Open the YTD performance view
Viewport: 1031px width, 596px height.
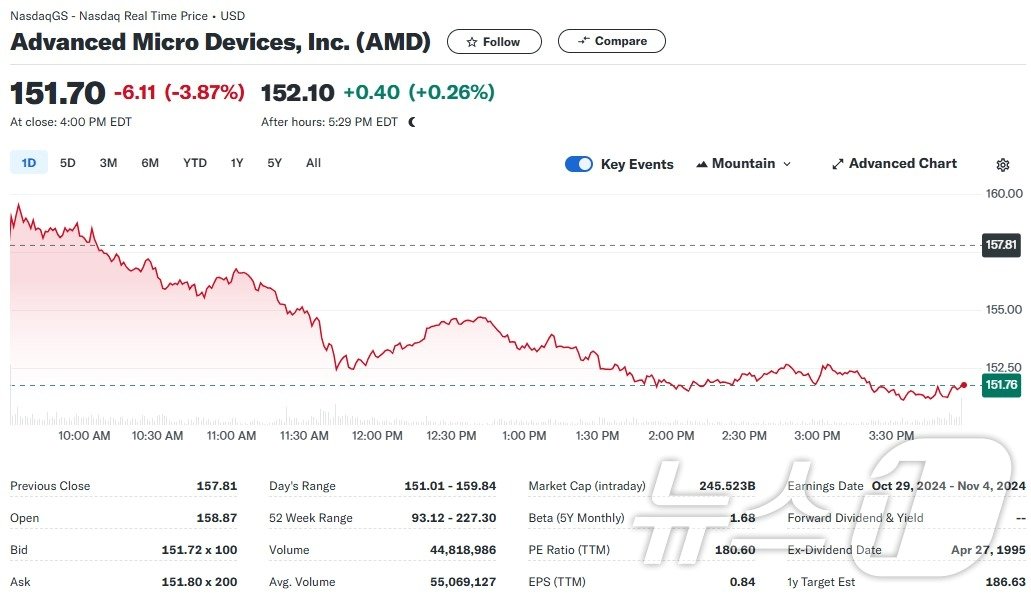tap(194, 162)
